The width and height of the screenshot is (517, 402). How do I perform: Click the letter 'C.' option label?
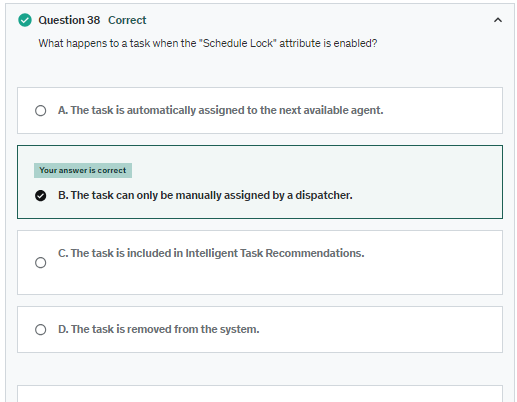[x=63, y=253]
